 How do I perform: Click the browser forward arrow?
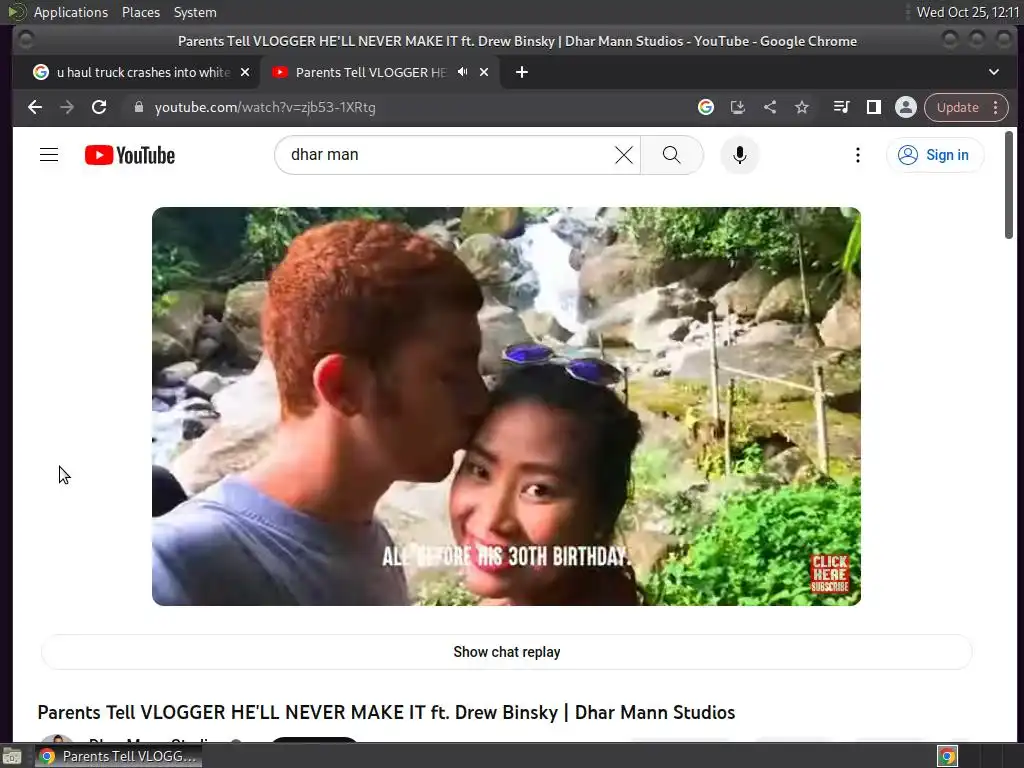(x=67, y=107)
